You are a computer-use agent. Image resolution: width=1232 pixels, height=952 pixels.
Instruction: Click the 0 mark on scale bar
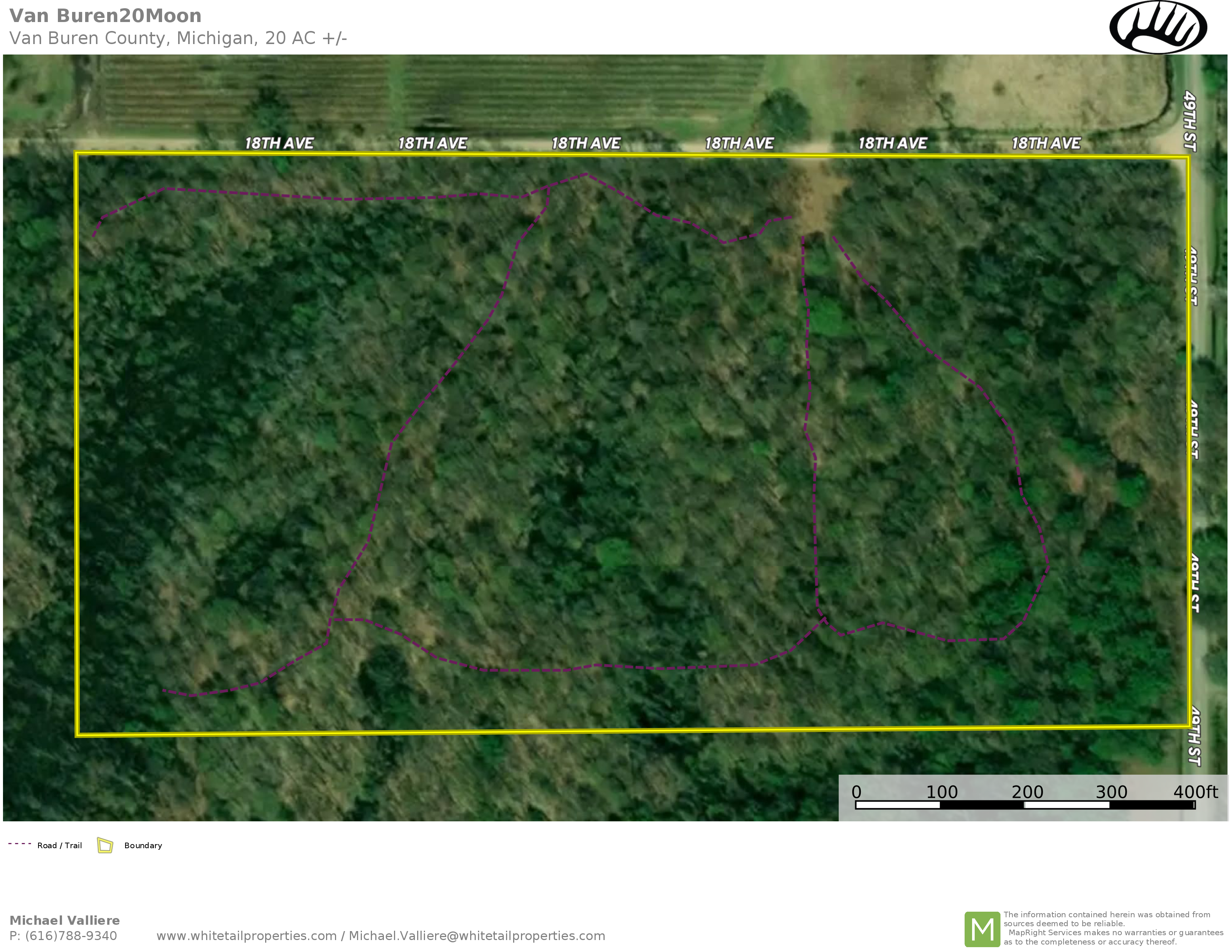click(x=856, y=792)
